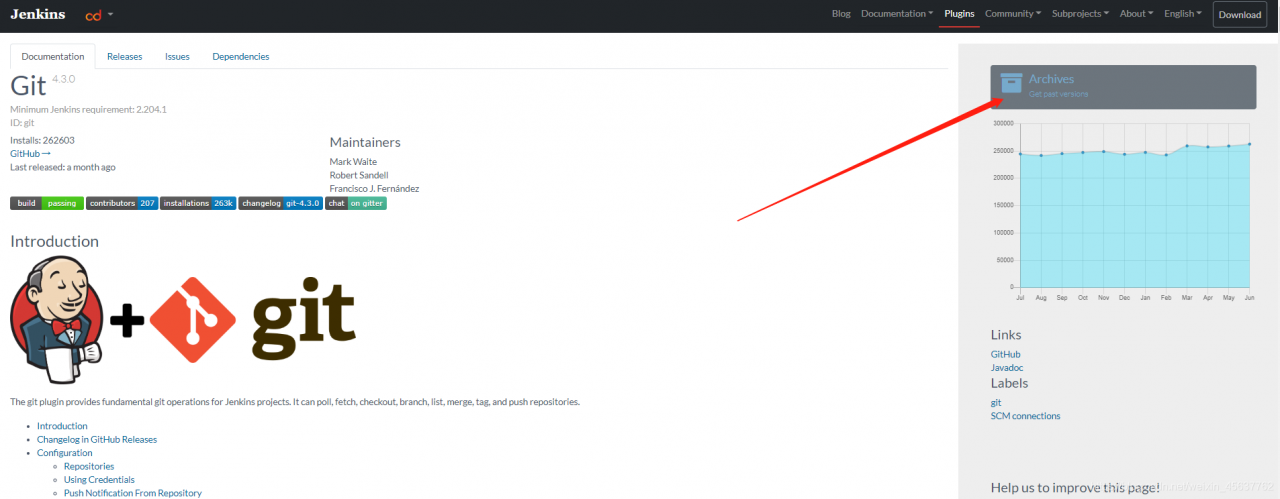Click the Installs: 262603 text
This screenshot has height=499, width=1280.
coord(42,141)
